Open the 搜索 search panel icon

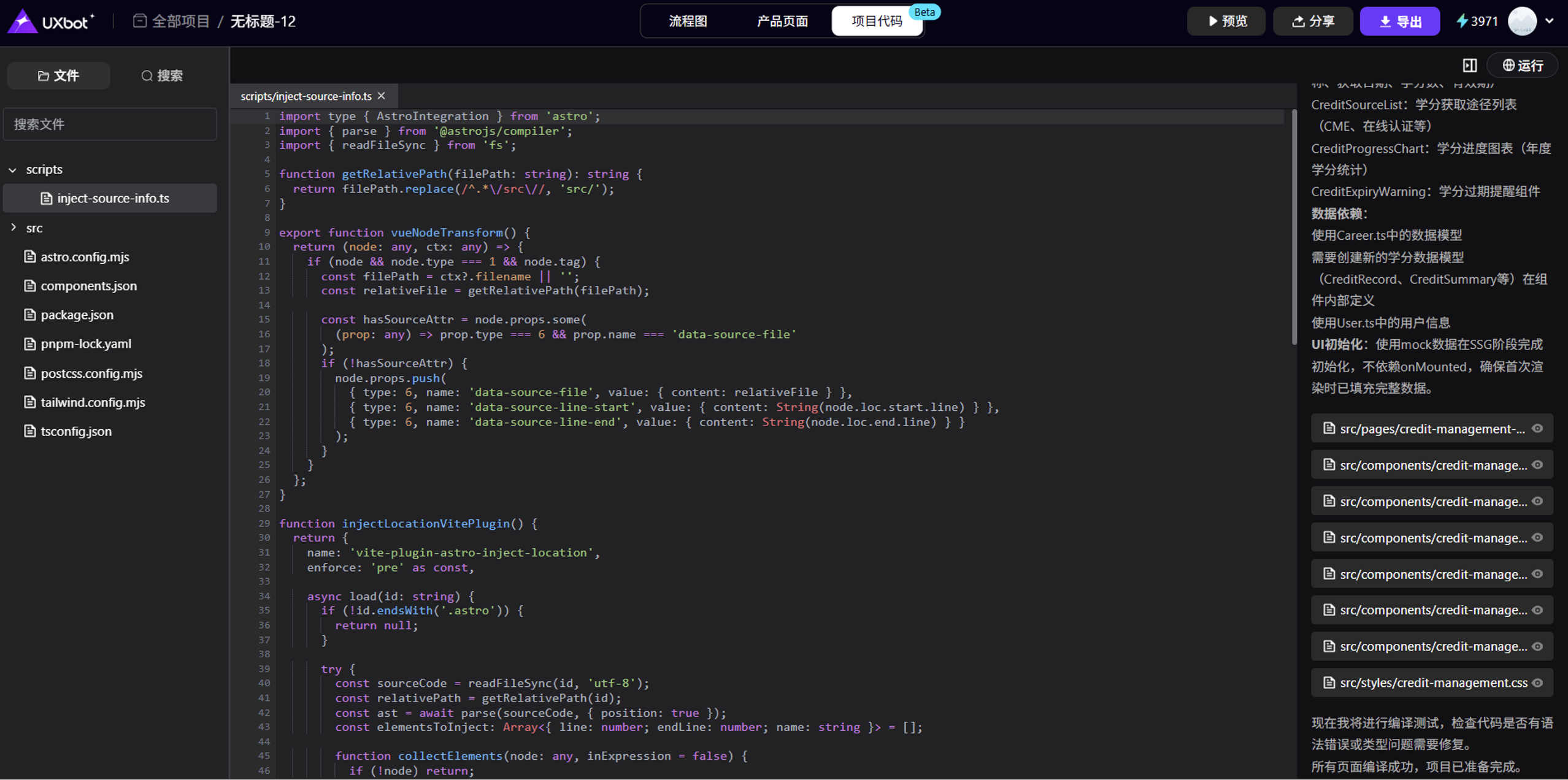coord(147,75)
